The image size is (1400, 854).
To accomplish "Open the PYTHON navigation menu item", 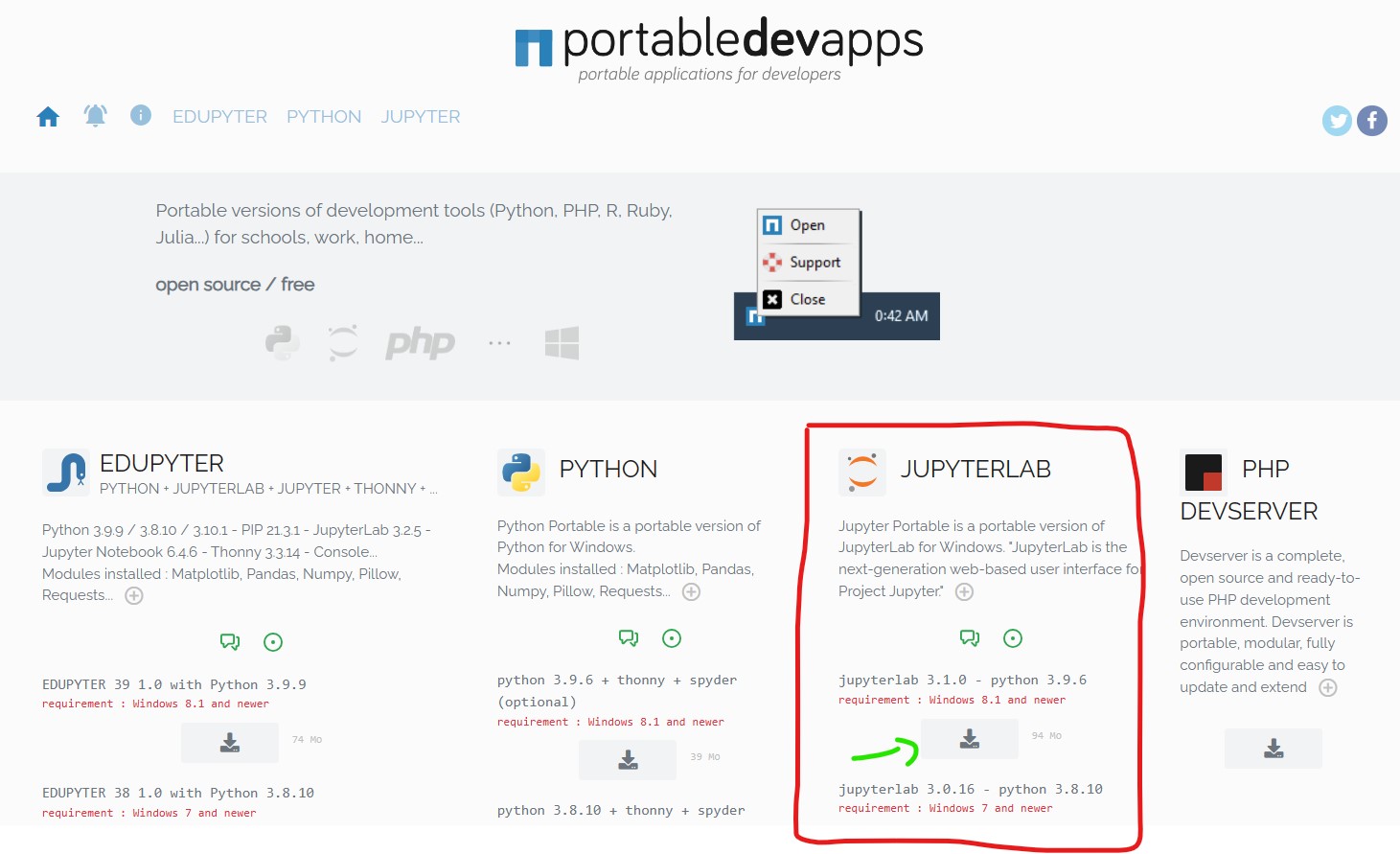I will pos(323,115).
